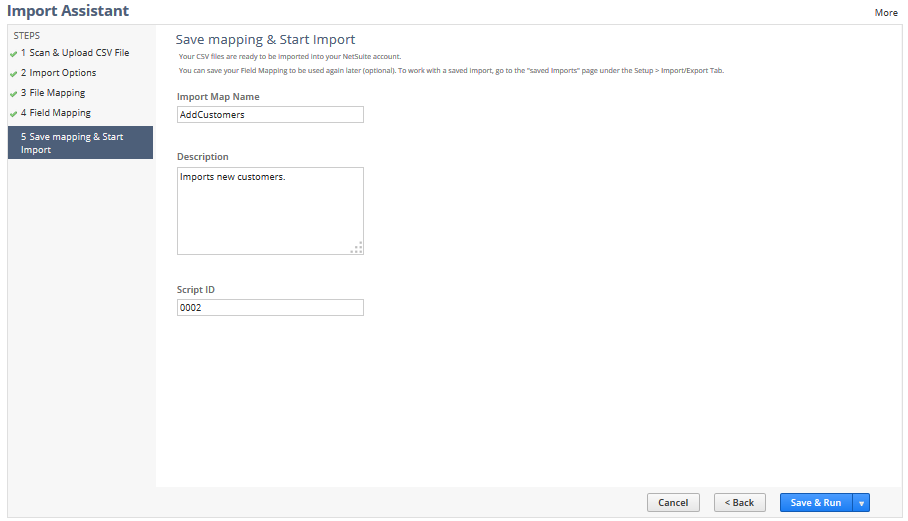Click inside the Description text area
908x521 pixels.
pyautogui.click(x=270, y=211)
